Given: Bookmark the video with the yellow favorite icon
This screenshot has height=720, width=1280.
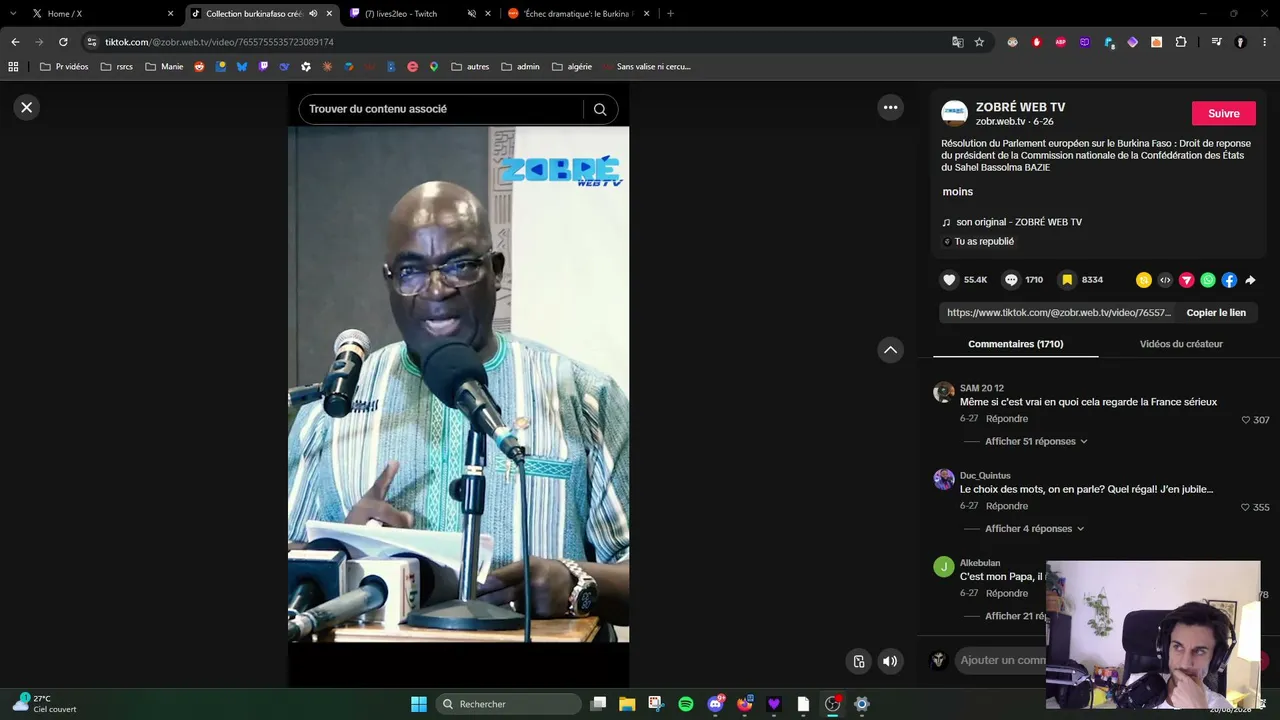Looking at the screenshot, I should click(x=1067, y=280).
